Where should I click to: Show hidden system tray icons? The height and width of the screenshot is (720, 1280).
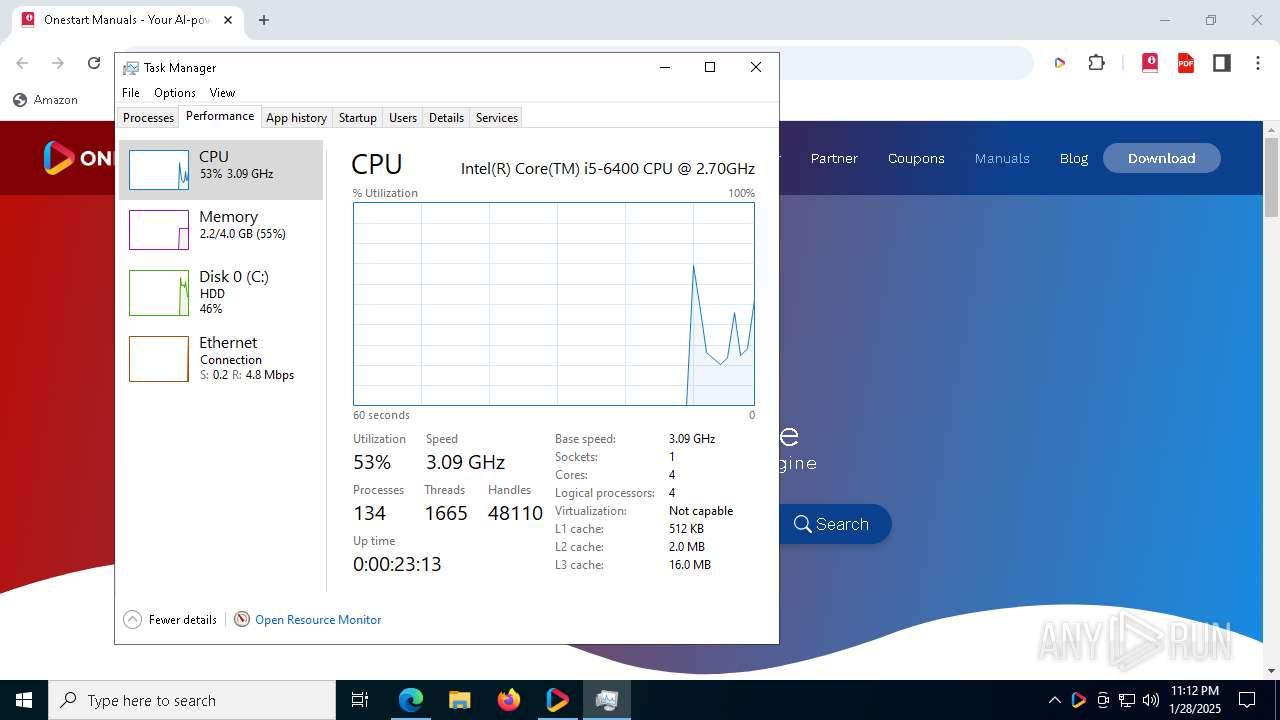1054,700
